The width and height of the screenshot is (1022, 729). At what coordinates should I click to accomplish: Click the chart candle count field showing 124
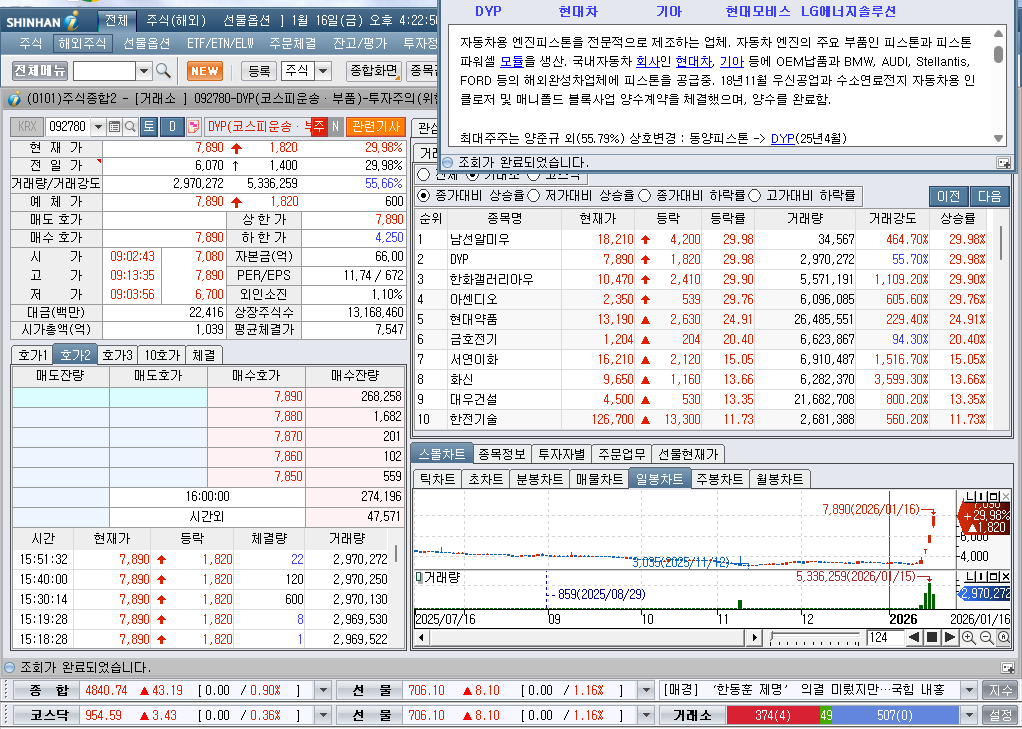[885, 638]
